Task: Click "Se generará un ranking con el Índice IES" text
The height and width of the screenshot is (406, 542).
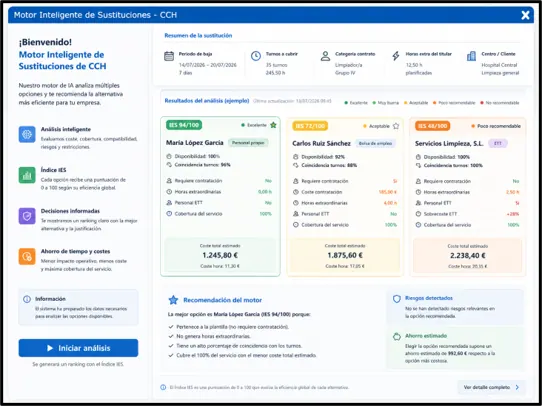Action: point(78,364)
